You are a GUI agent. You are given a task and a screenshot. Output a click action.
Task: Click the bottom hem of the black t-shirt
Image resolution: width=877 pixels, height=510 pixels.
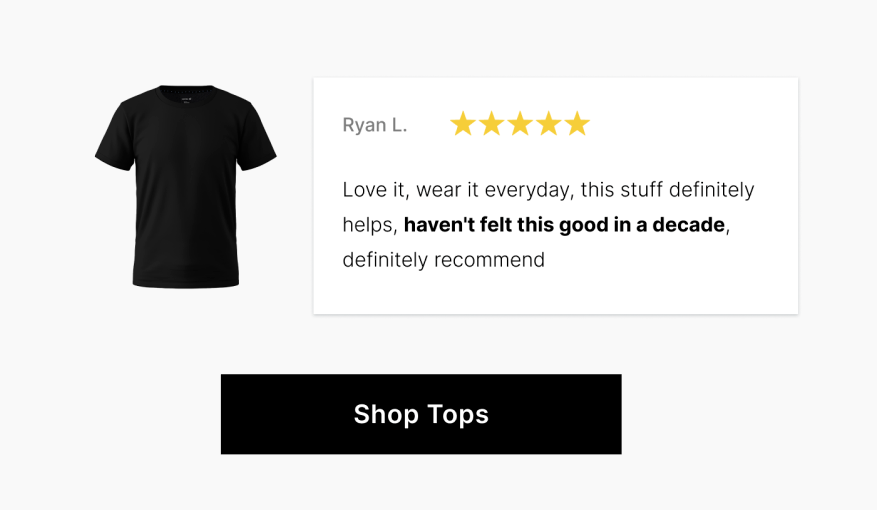coord(186,281)
